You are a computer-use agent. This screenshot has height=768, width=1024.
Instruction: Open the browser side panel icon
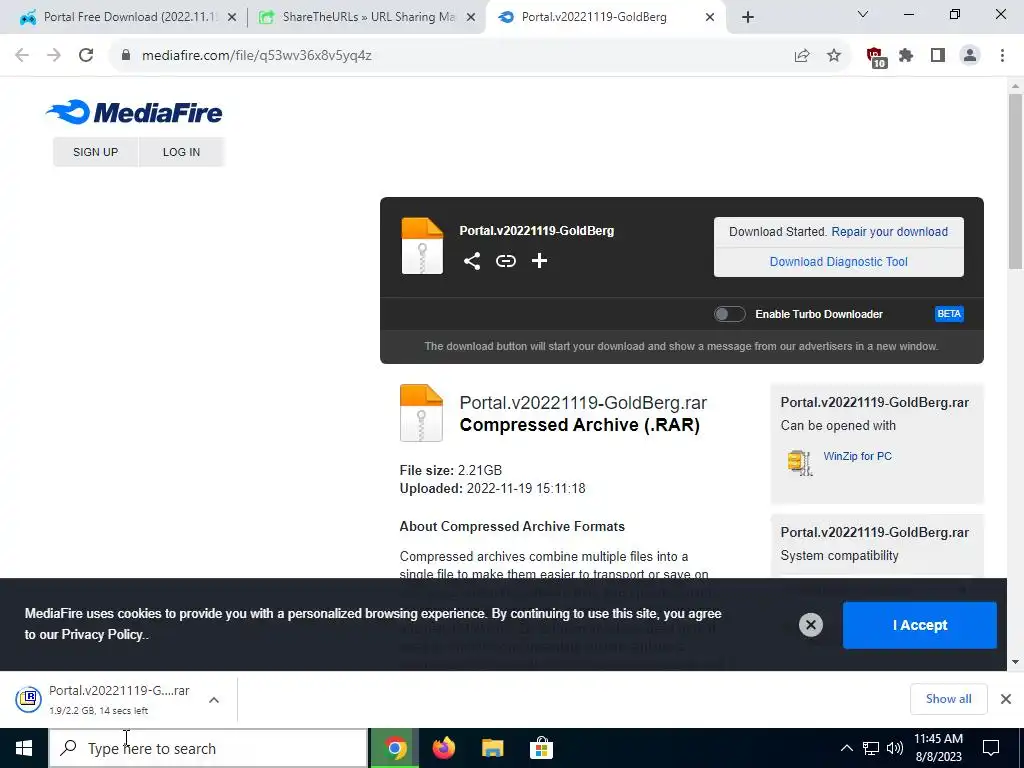coord(938,56)
